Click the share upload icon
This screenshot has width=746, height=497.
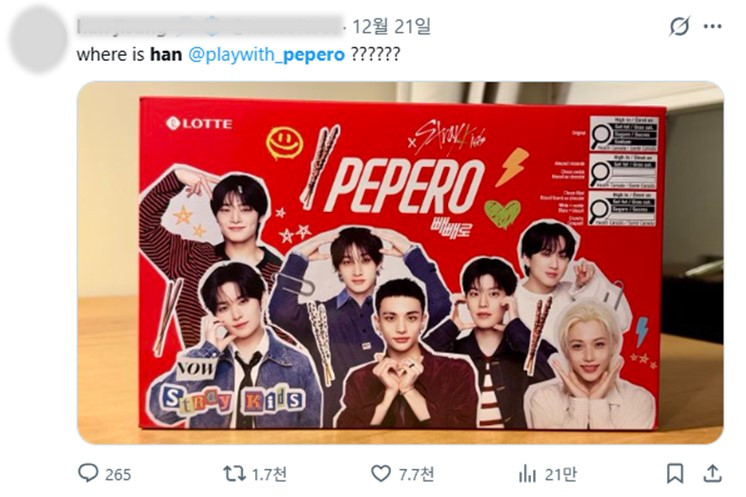712,474
